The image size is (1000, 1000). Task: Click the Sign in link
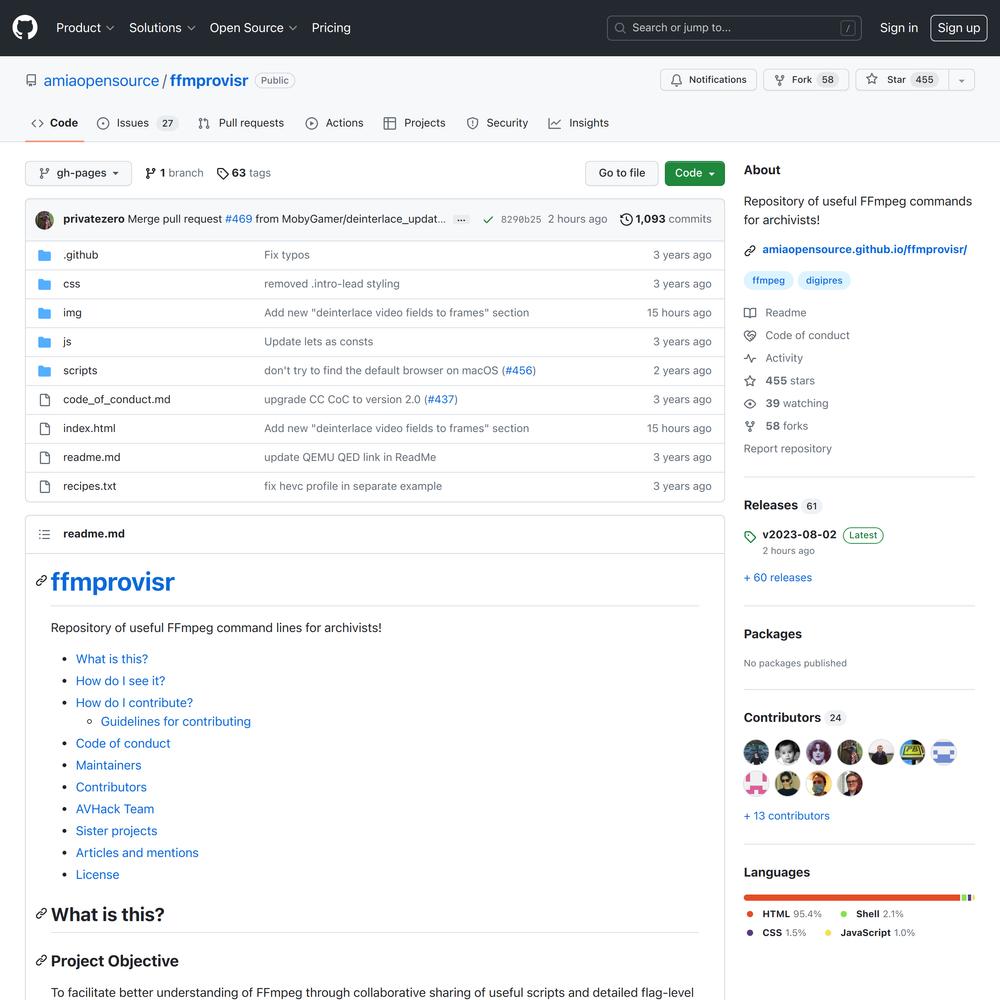899,28
